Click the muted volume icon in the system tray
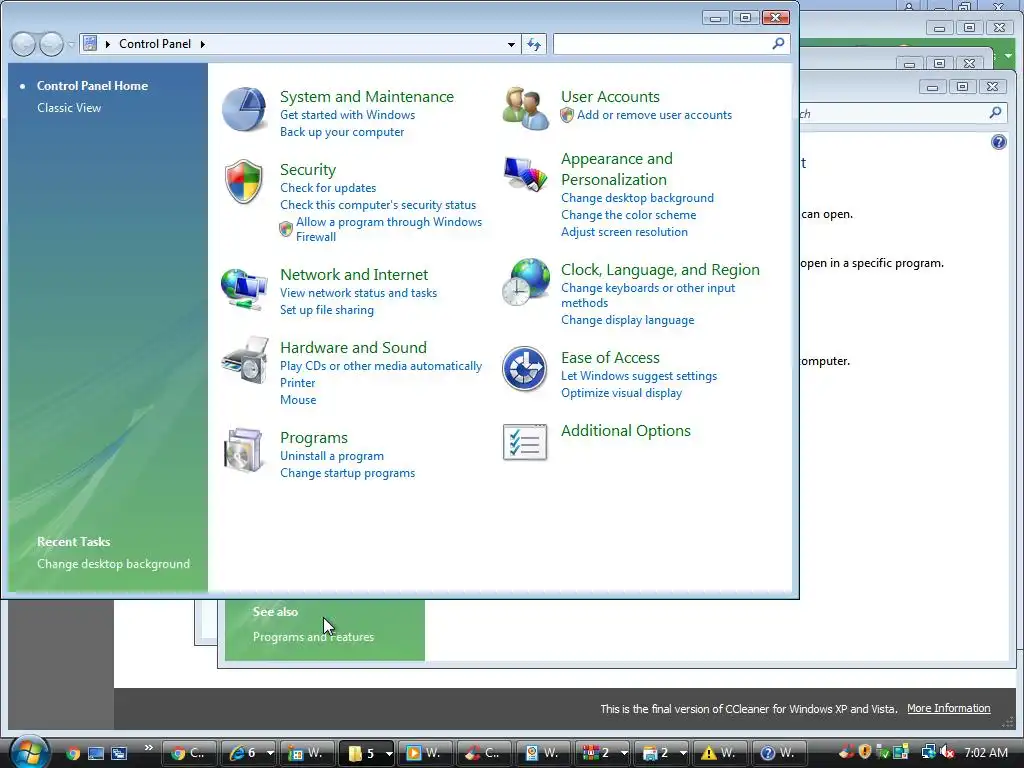Viewport: 1024px width, 768px height. pos(948,752)
